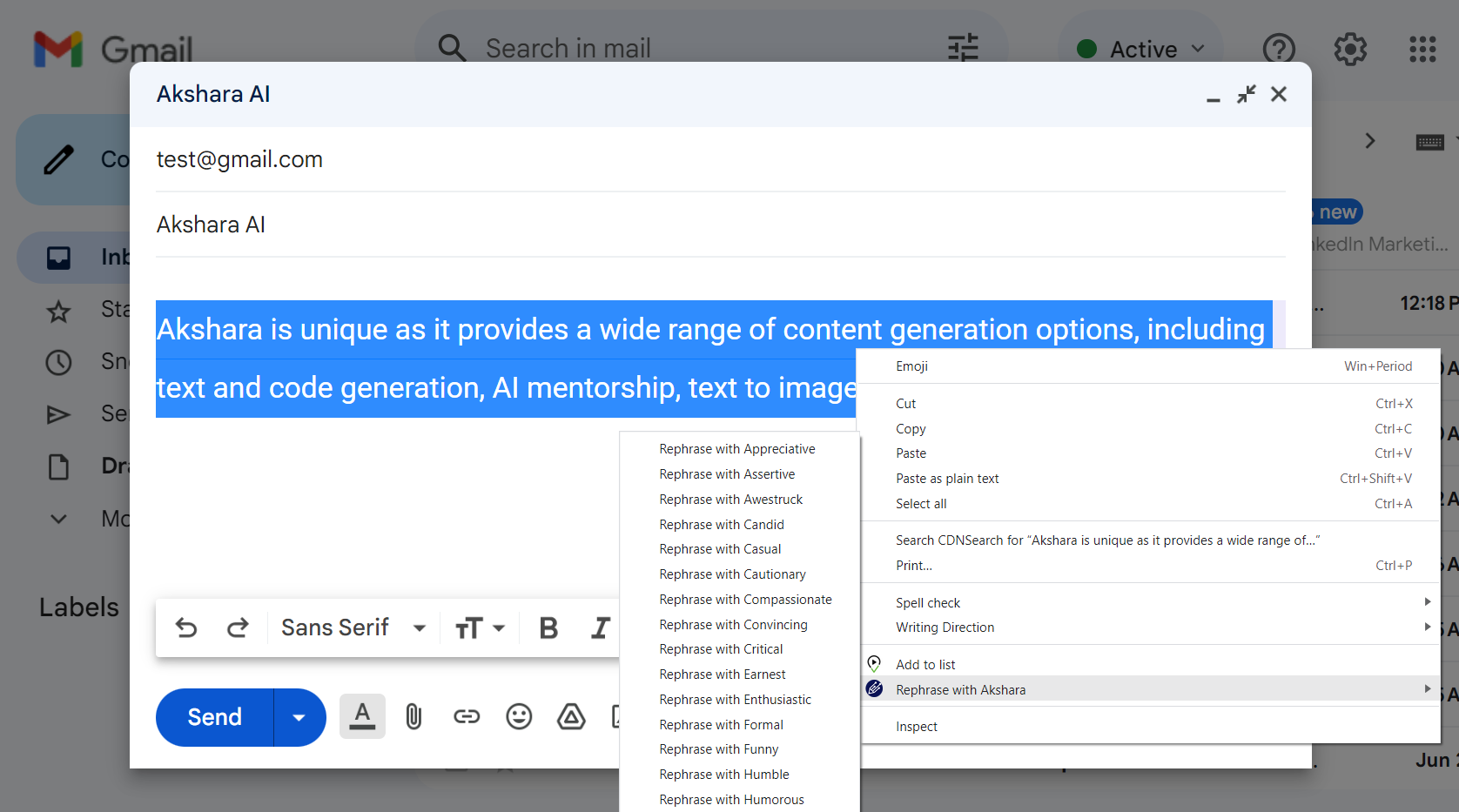Show search options sliders in search bar
This screenshot has width=1459, height=812.
click(x=963, y=48)
